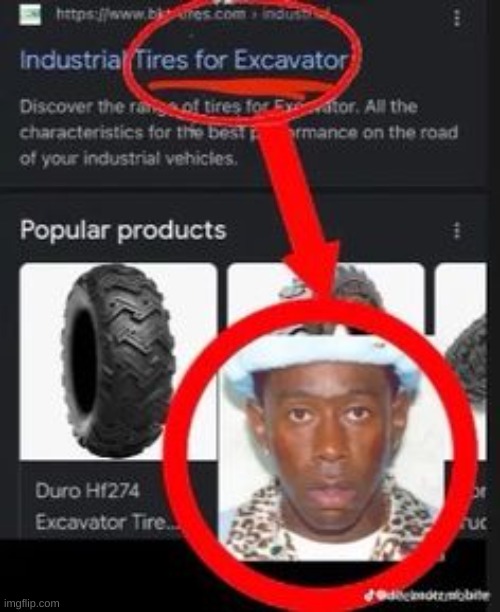Click the truncated product text on the third card
500x612 pixels.
(x=478, y=507)
